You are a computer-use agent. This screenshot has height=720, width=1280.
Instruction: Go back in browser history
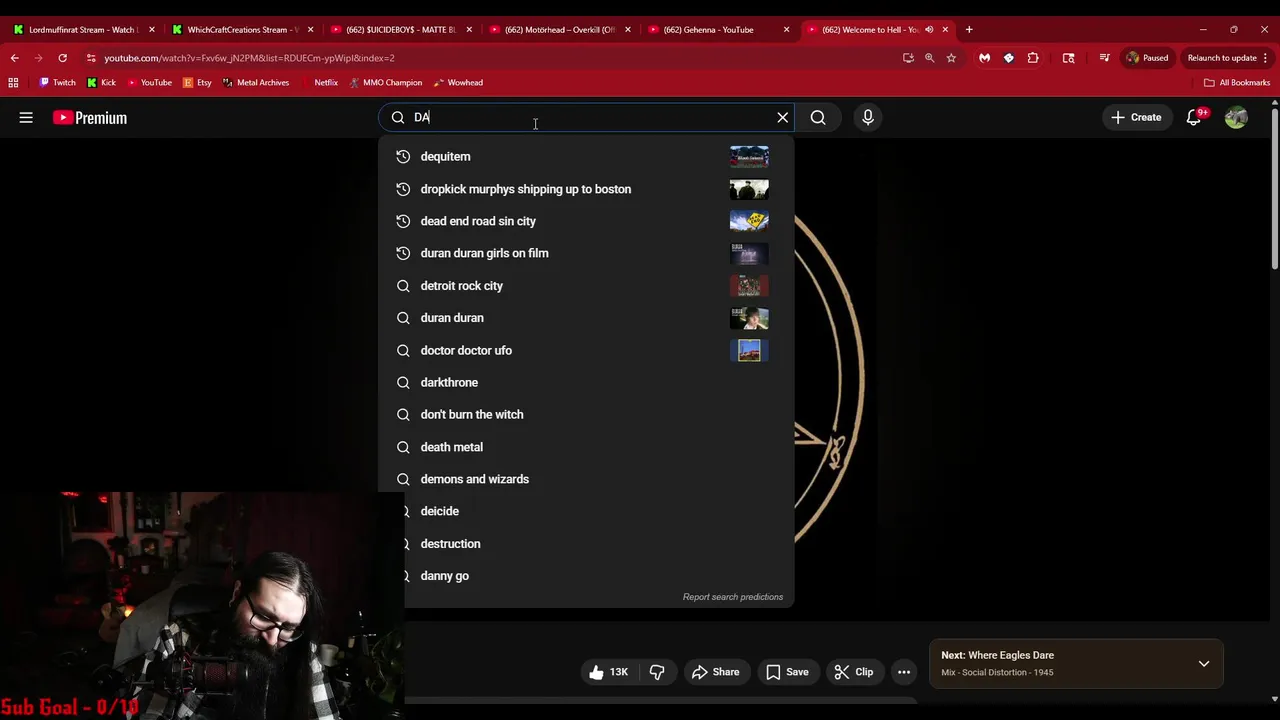click(x=15, y=58)
